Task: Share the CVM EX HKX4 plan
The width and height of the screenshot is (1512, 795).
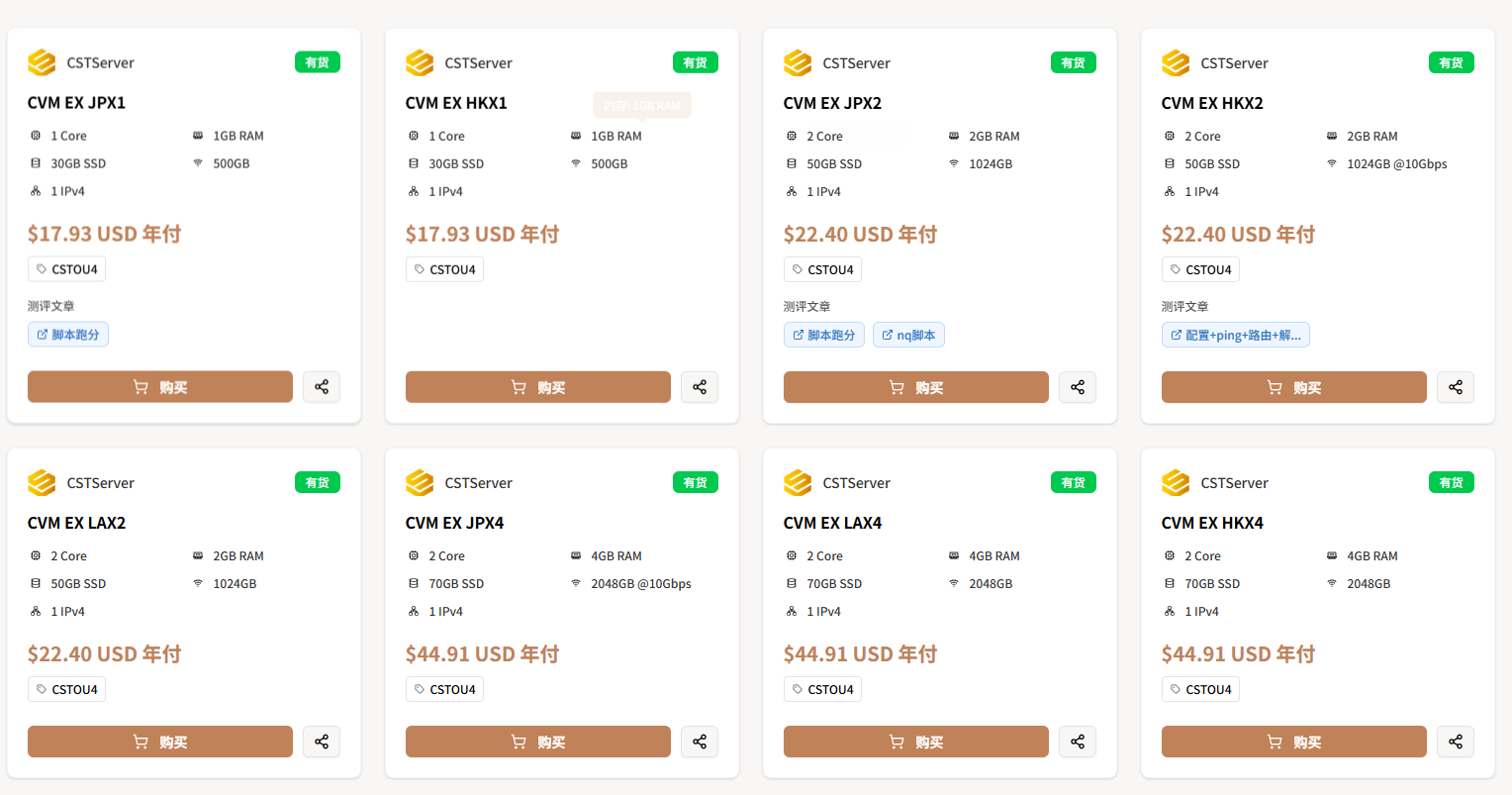Action: click(x=1456, y=742)
